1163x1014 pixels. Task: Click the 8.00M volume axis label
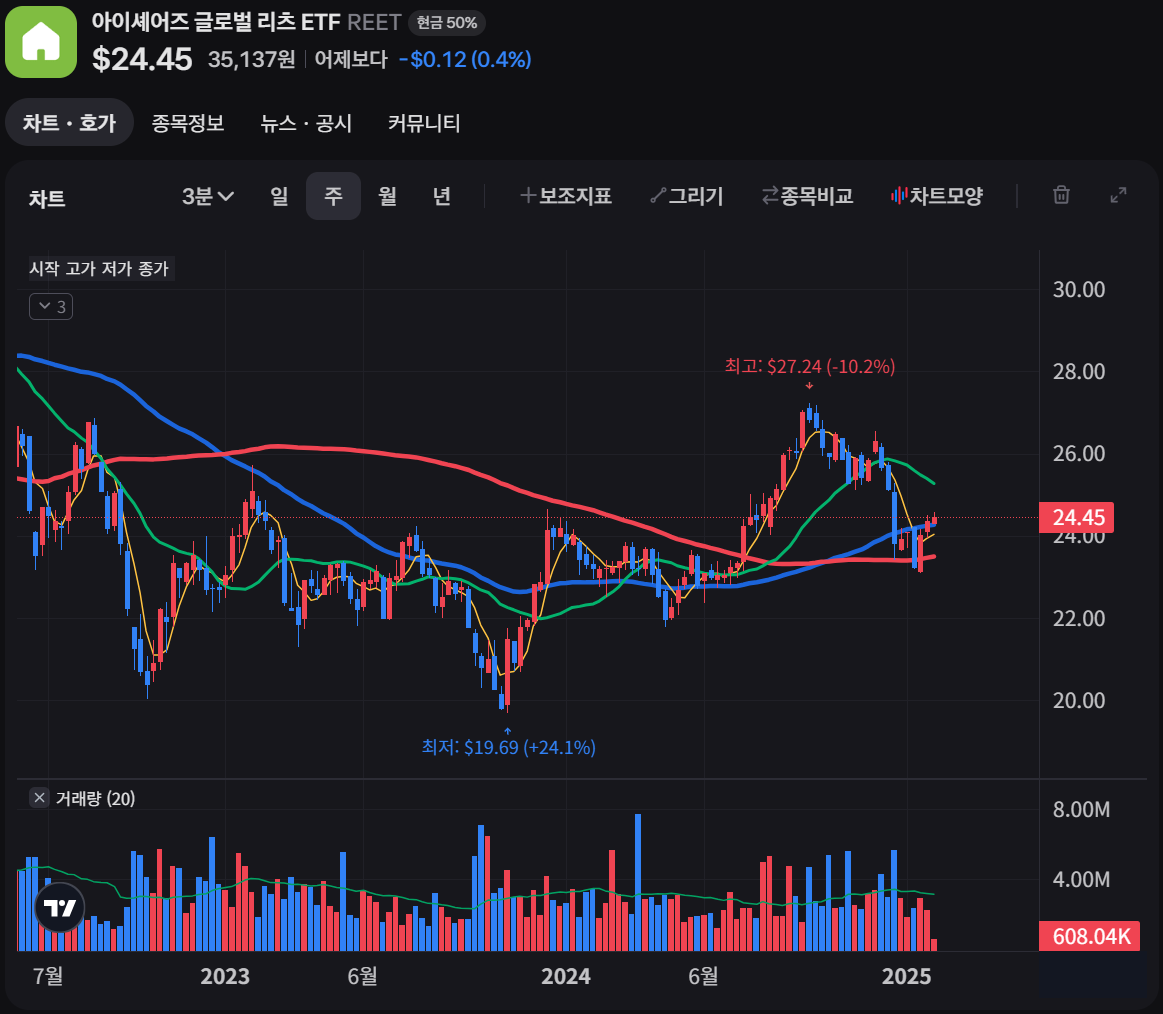pos(1081,809)
